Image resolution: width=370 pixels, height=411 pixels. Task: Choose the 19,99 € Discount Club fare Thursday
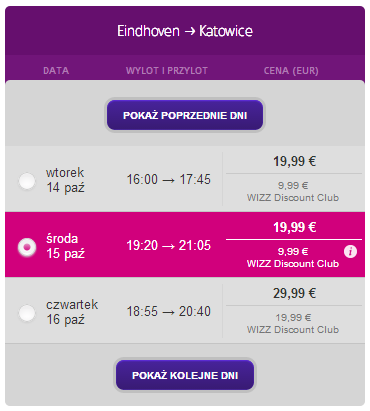point(293,323)
